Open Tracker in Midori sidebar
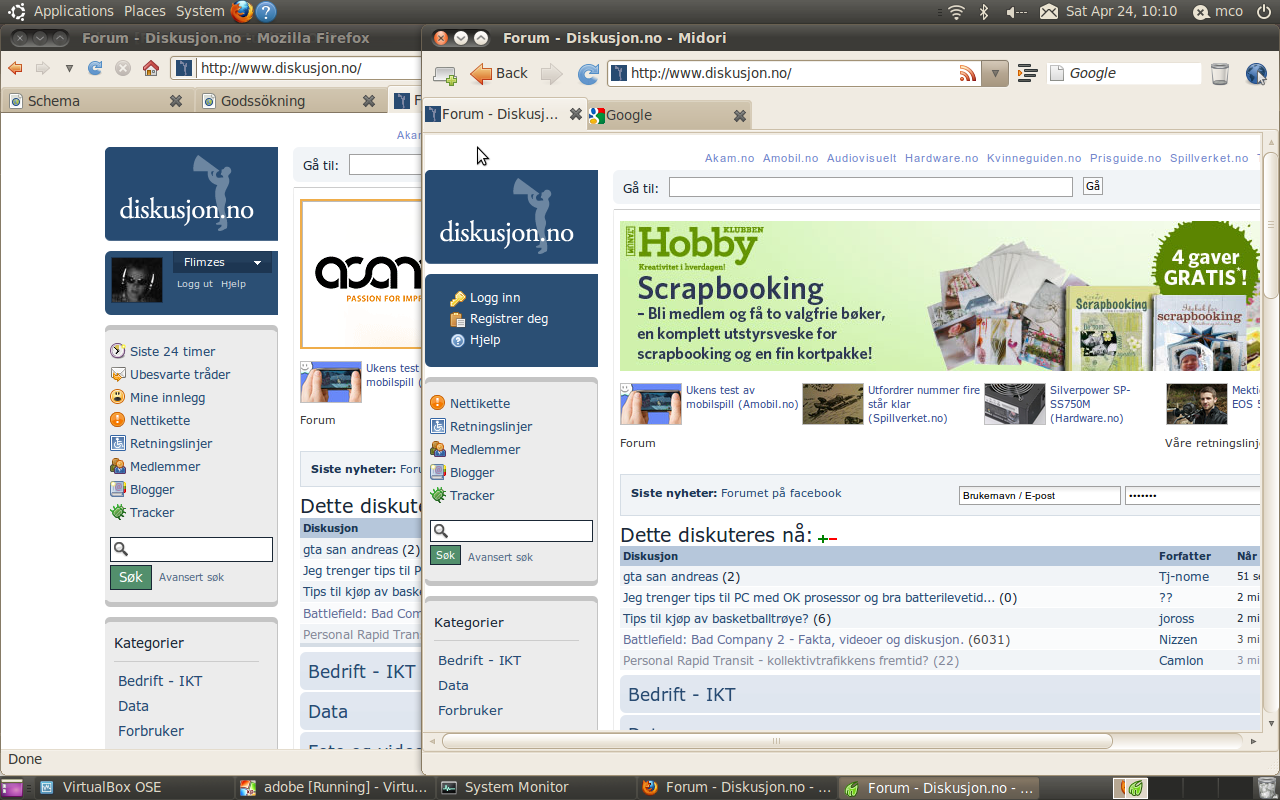Image resolution: width=1280 pixels, height=800 pixels. pyautogui.click(x=472, y=495)
